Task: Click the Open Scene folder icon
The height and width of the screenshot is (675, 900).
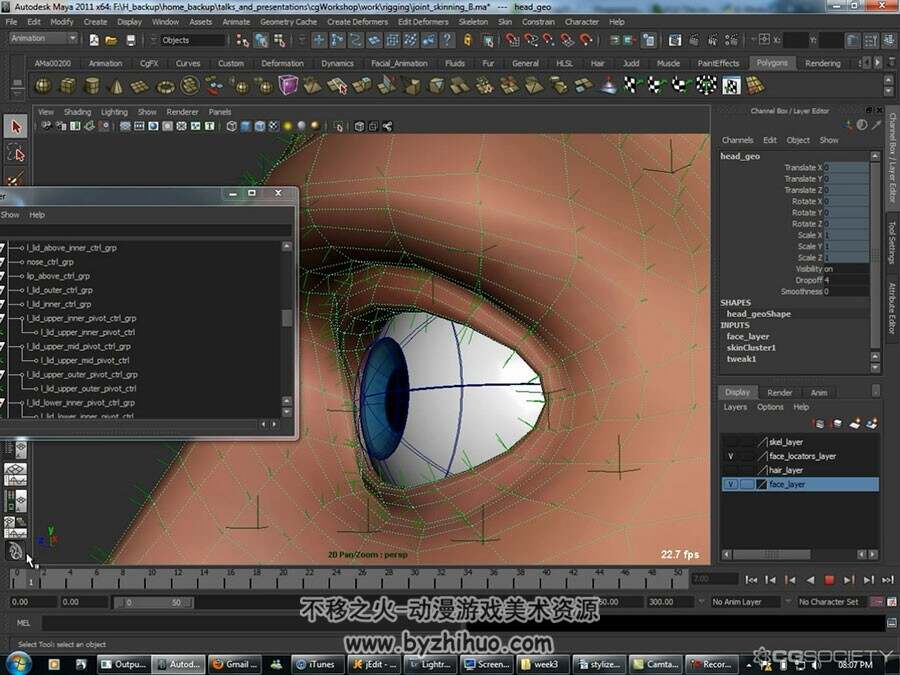Action: coord(111,40)
